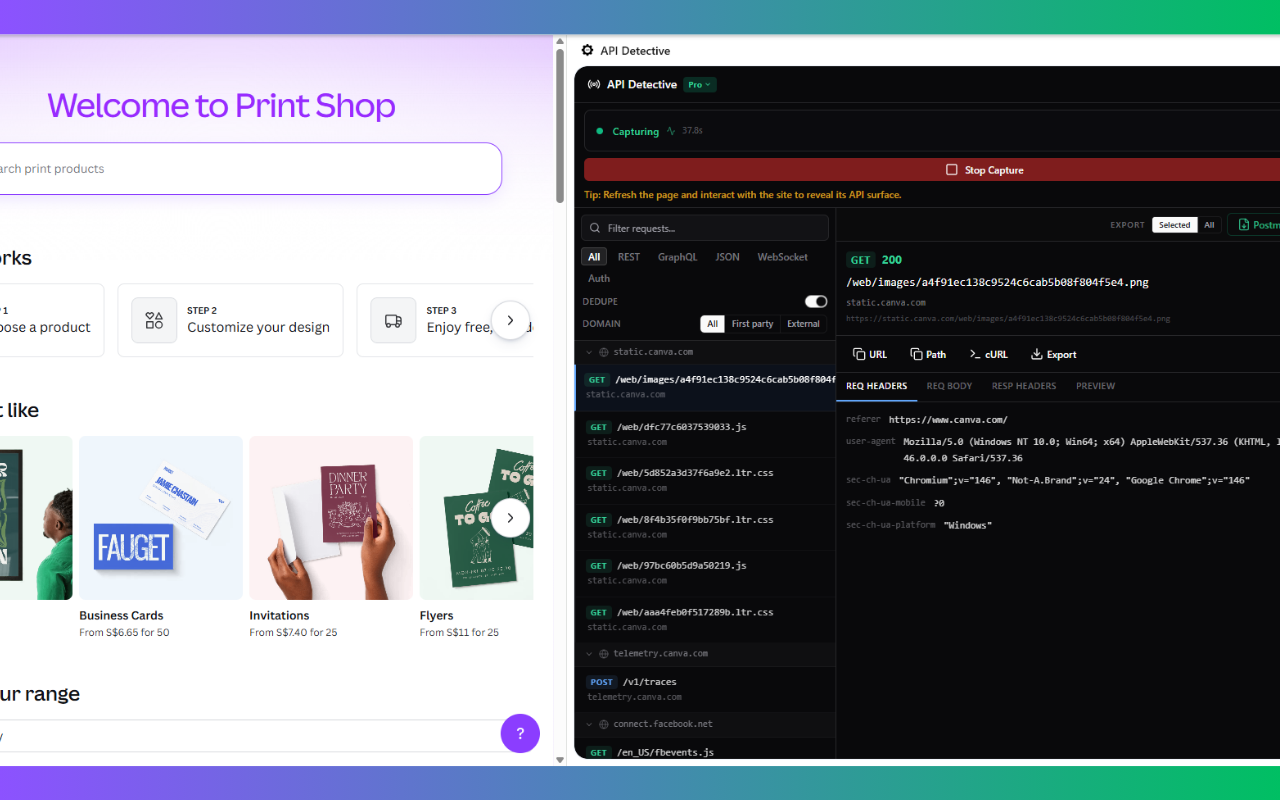Click the Business Cards price From S$6.65 for 50
The width and height of the screenshot is (1280, 800).
point(124,633)
